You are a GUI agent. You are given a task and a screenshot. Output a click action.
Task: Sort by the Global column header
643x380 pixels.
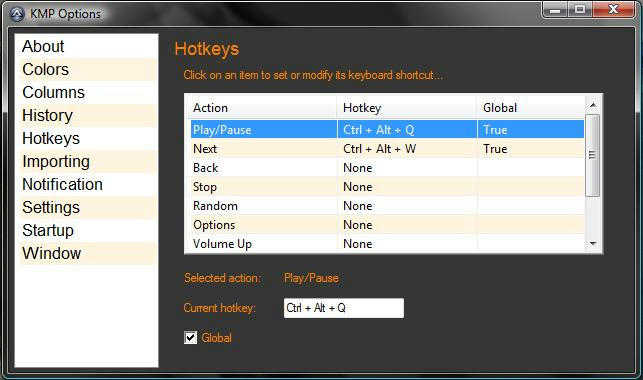(531, 108)
